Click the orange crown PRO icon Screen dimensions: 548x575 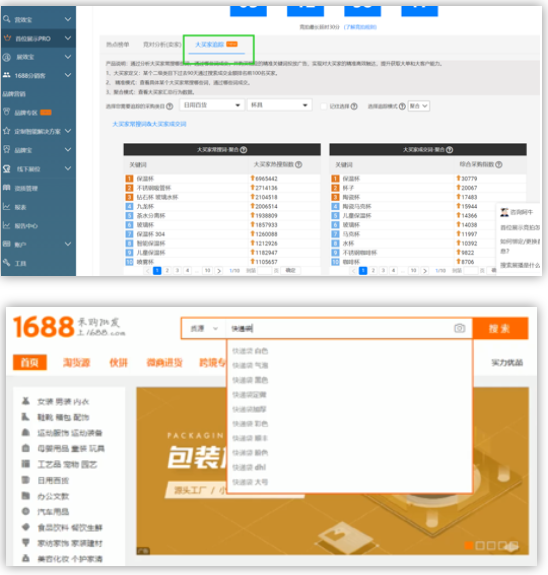(x=7, y=38)
